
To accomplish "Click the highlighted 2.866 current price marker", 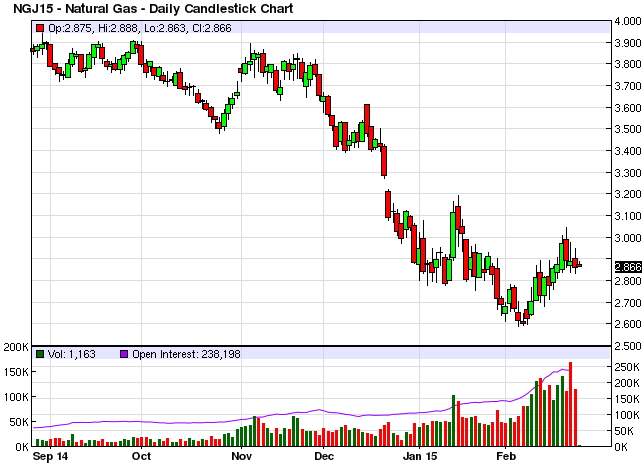I will [x=628, y=267].
